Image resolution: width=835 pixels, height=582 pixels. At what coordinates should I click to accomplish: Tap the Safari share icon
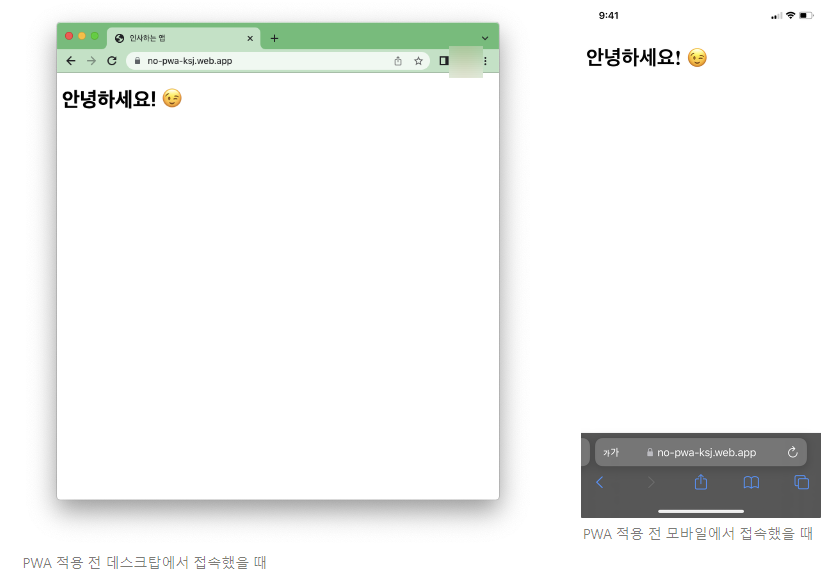[x=701, y=482]
